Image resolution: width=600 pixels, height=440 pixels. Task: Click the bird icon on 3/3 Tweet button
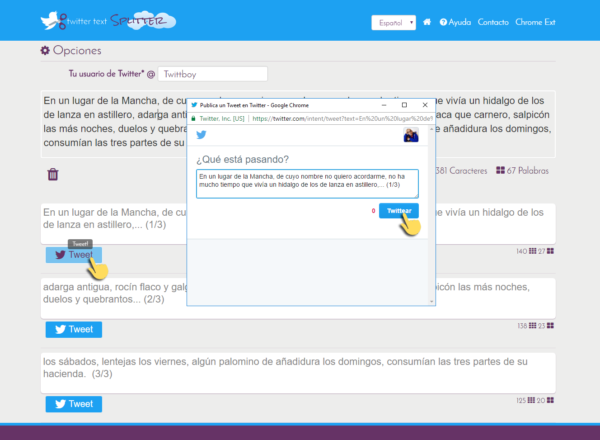(60, 404)
